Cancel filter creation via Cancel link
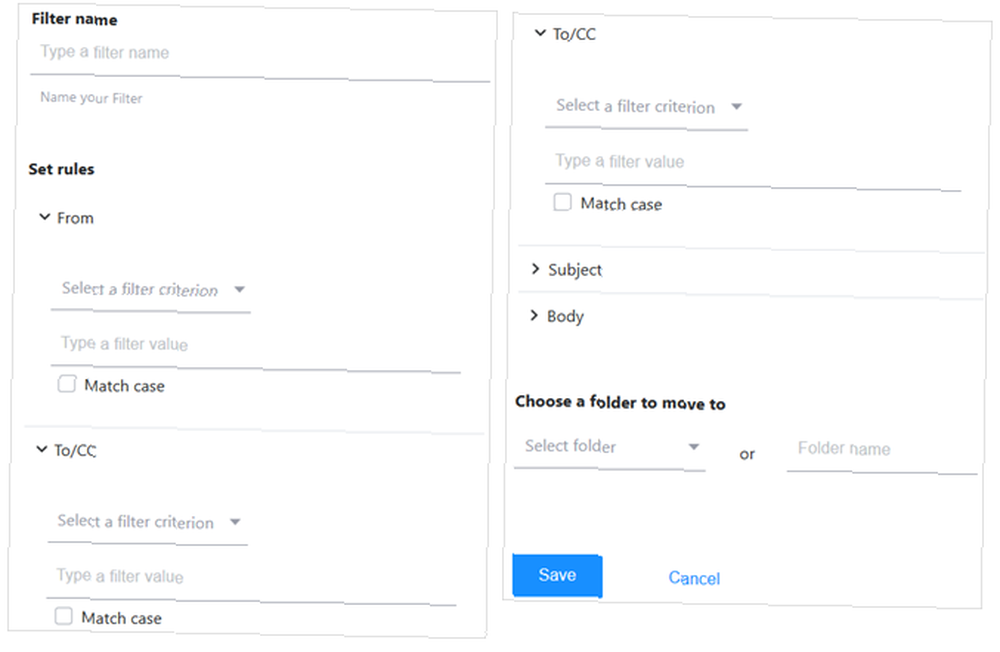 tap(694, 578)
